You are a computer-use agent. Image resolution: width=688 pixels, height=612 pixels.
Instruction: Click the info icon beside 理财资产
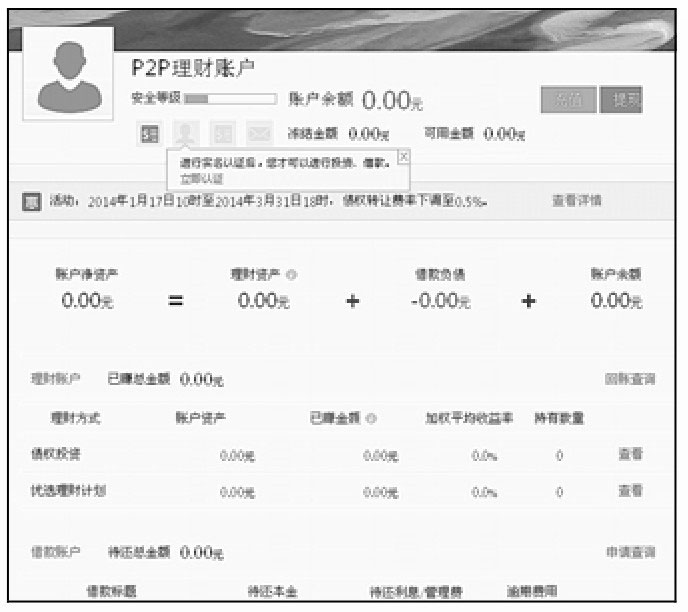pyautogui.click(x=291, y=275)
